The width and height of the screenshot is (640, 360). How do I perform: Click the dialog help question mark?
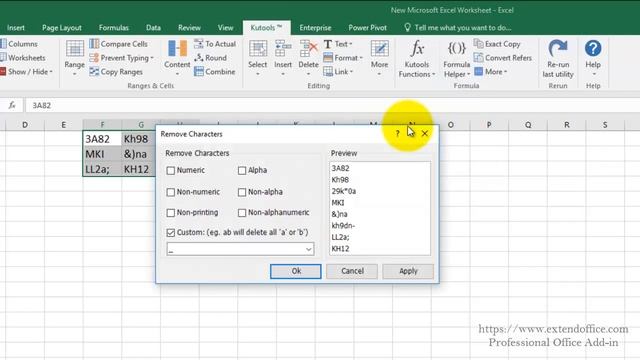(x=397, y=133)
